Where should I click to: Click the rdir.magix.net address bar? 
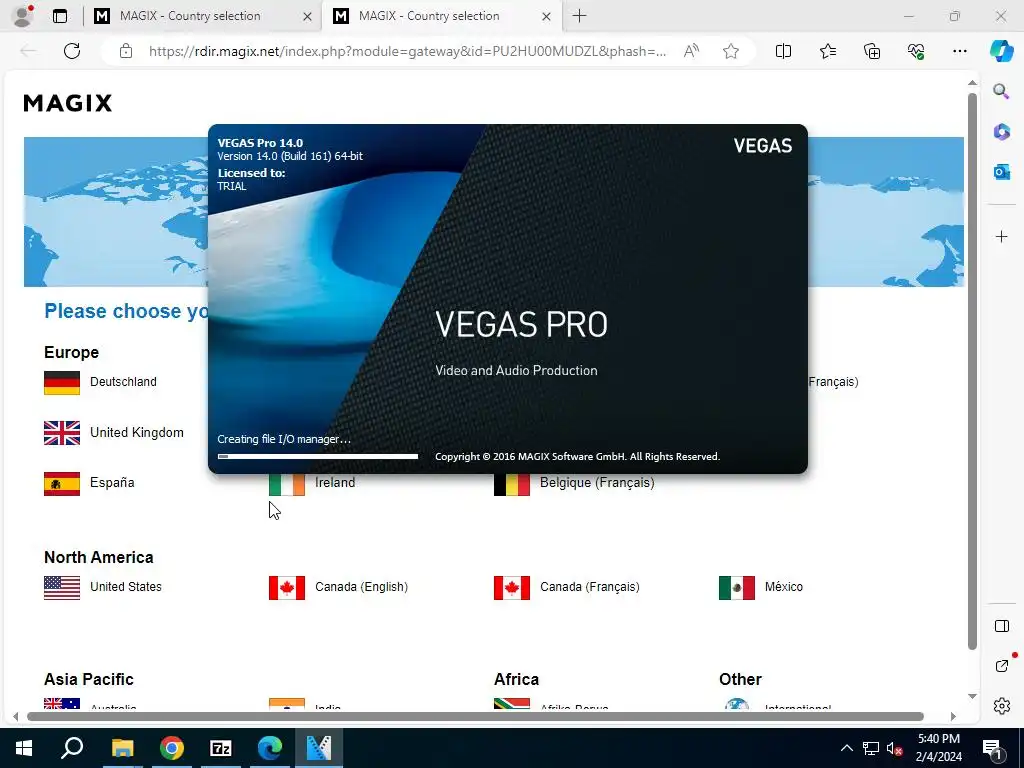[408, 51]
